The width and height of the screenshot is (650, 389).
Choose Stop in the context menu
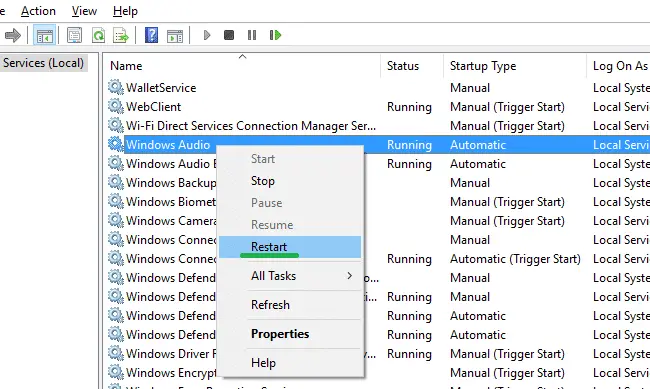[x=290, y=181]
